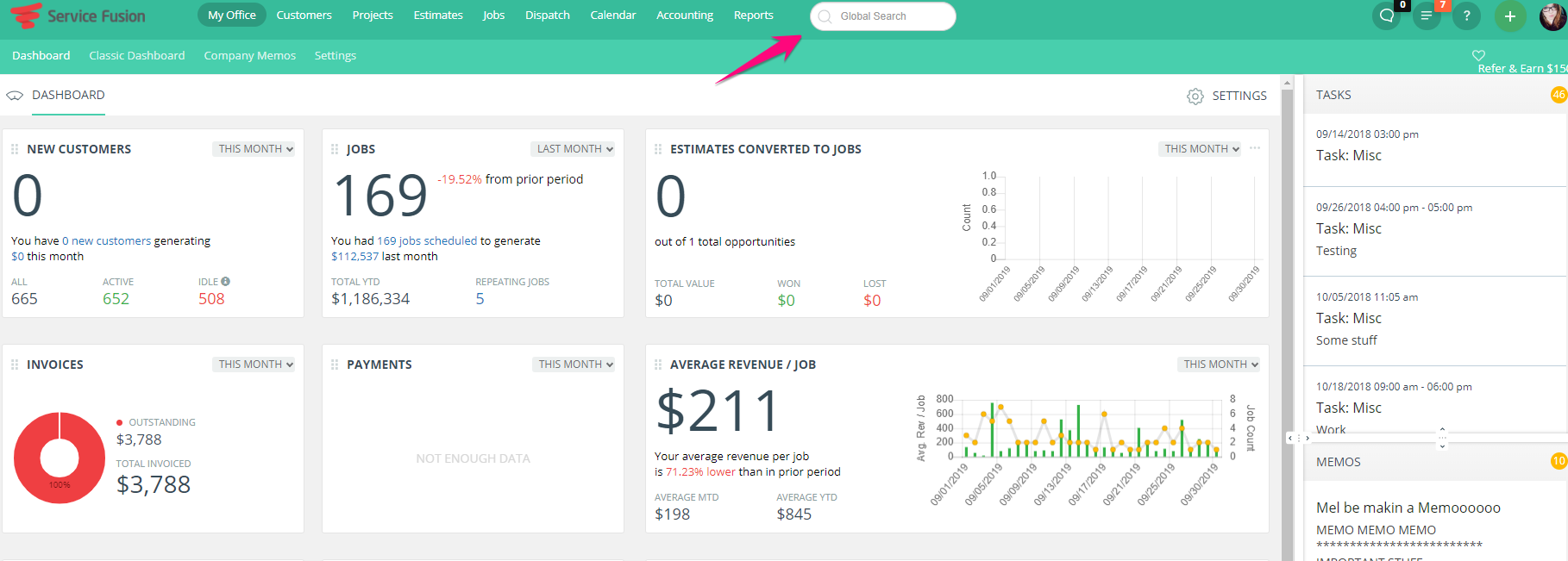Click the sidebar collapse arrows handle
1568x561 pixels.
1298,439
